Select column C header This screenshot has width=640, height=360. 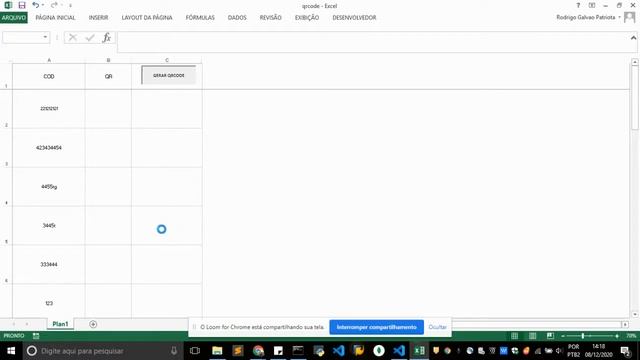point(167,60)
